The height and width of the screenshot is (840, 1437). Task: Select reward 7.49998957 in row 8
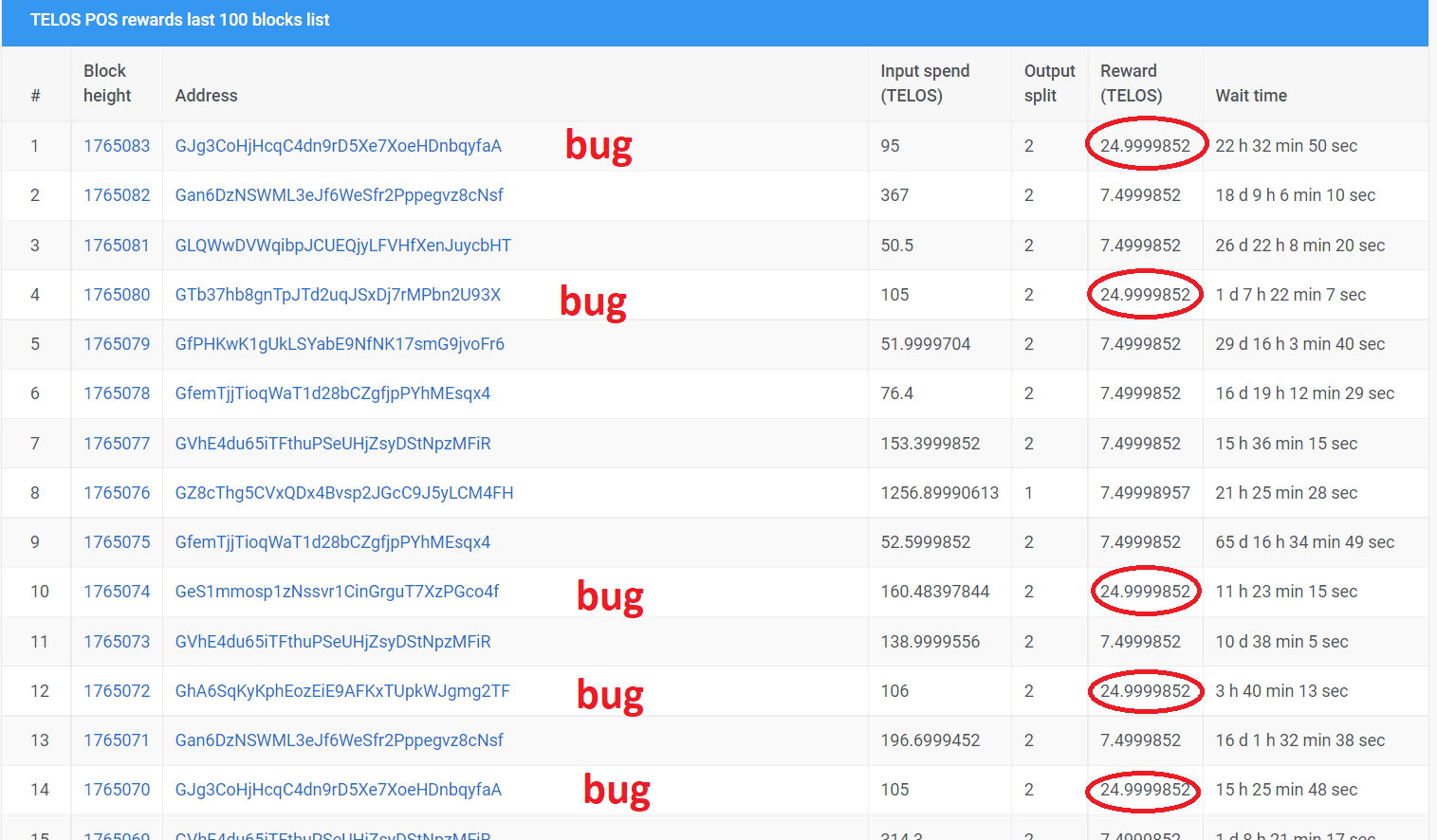[x=1145, y=493]
